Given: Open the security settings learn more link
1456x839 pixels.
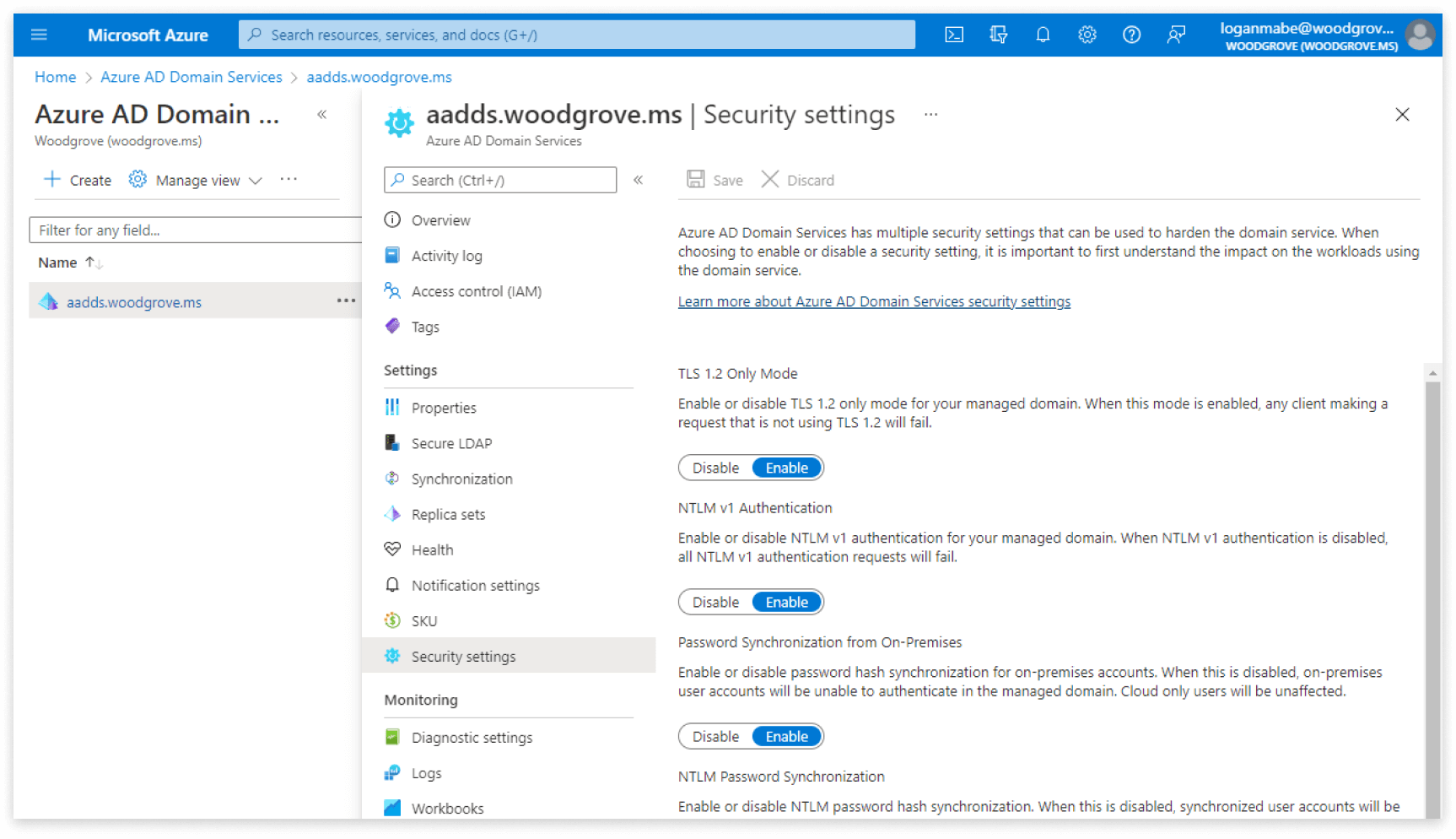Looking at the screenshot, I should pos(874,301).
